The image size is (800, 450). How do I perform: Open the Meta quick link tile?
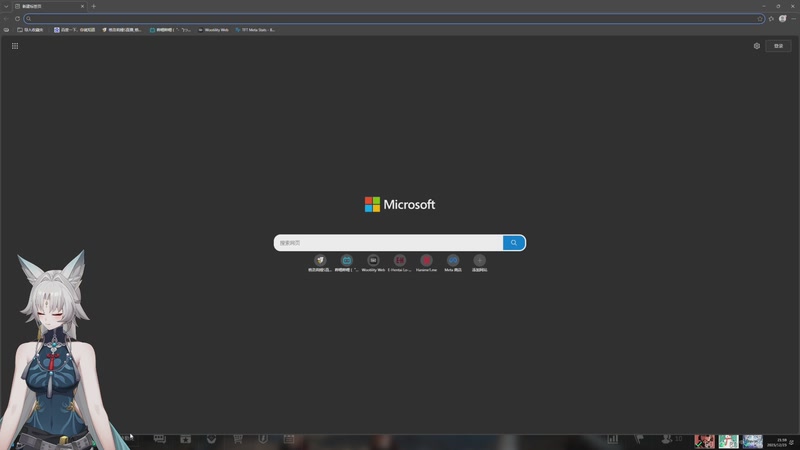tap(453, 263)
